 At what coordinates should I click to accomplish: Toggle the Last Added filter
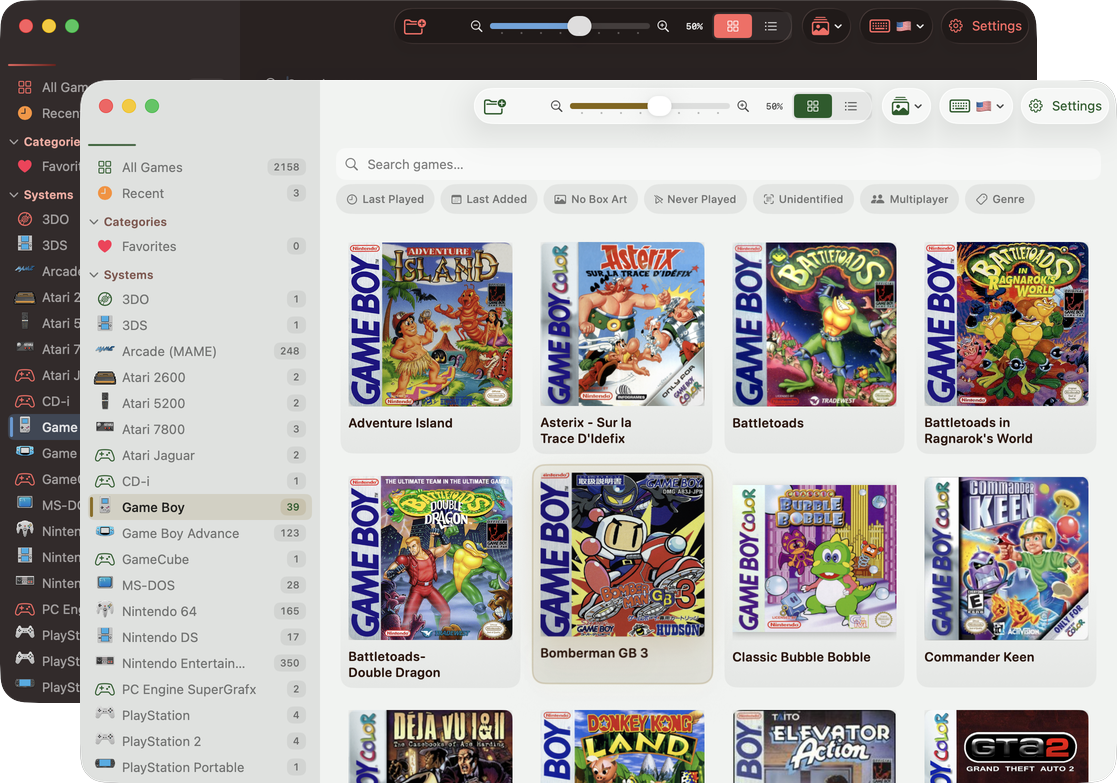point(489,199)
